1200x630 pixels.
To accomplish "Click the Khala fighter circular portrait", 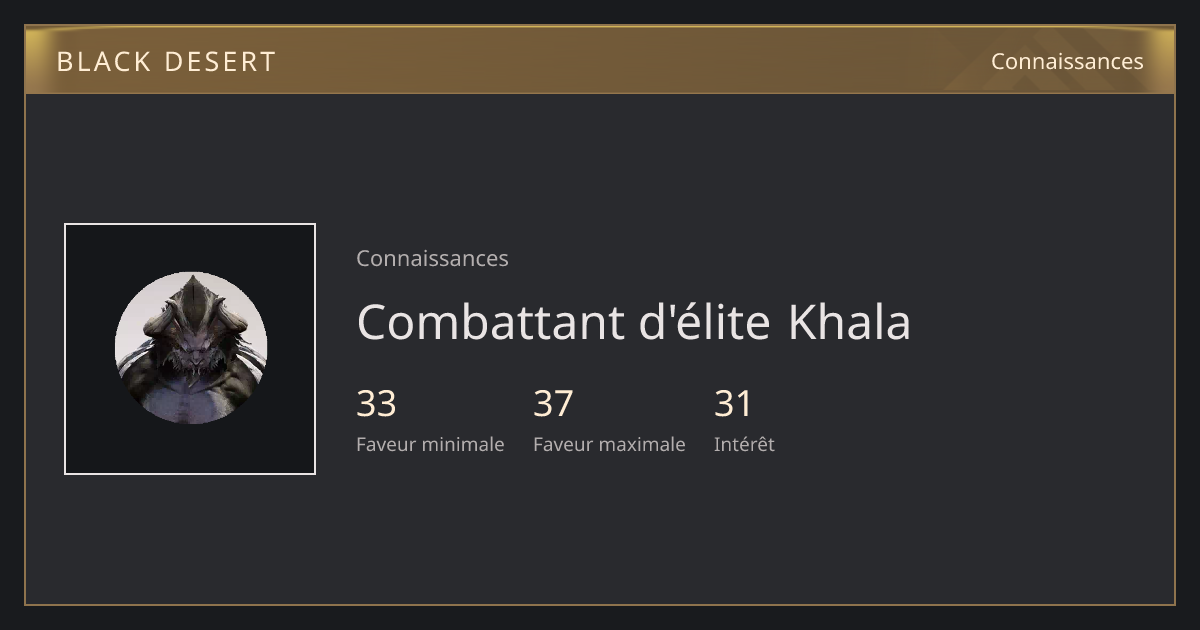I will coord(191,348).
